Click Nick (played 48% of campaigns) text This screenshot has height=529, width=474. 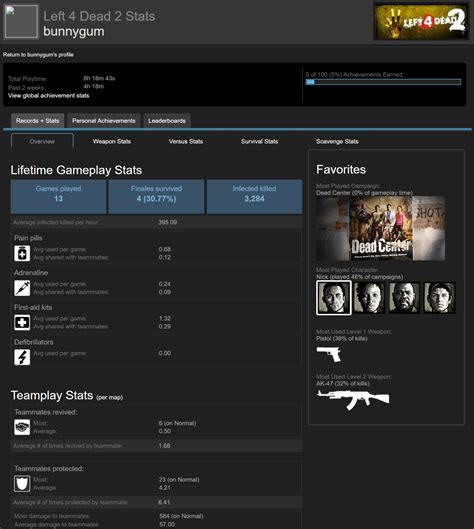tap(360, 277)
